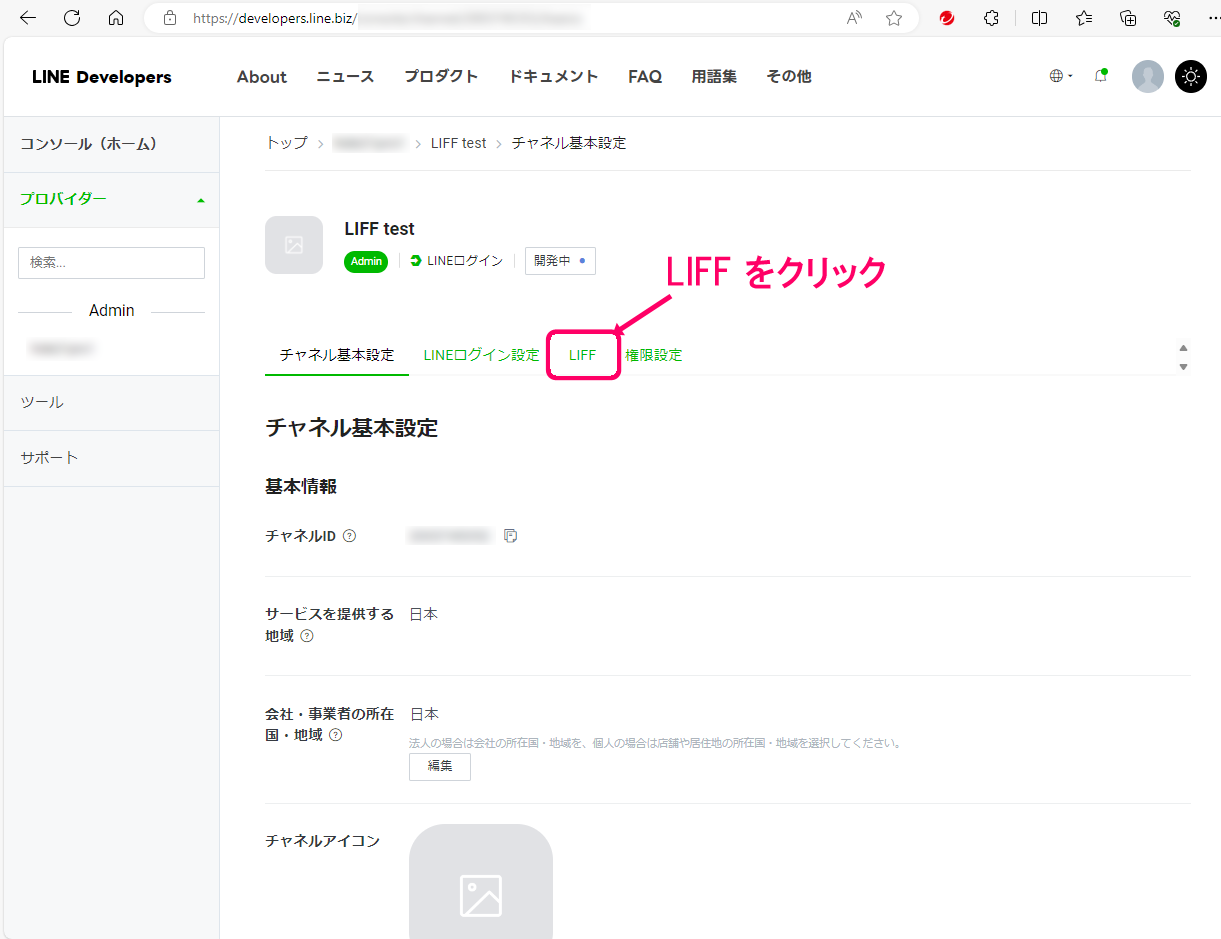1221x939 pixels.
Task: Click the Trend Micro toolbar icon
Action: pyautogui.click(x=946, y=17)
